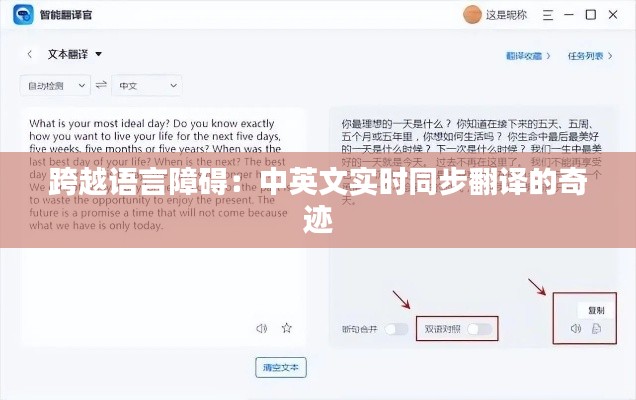Screen dimensions: 636x400
Task: Expand the 文本翻译 mode dropdown arrow
Action: 99,54
